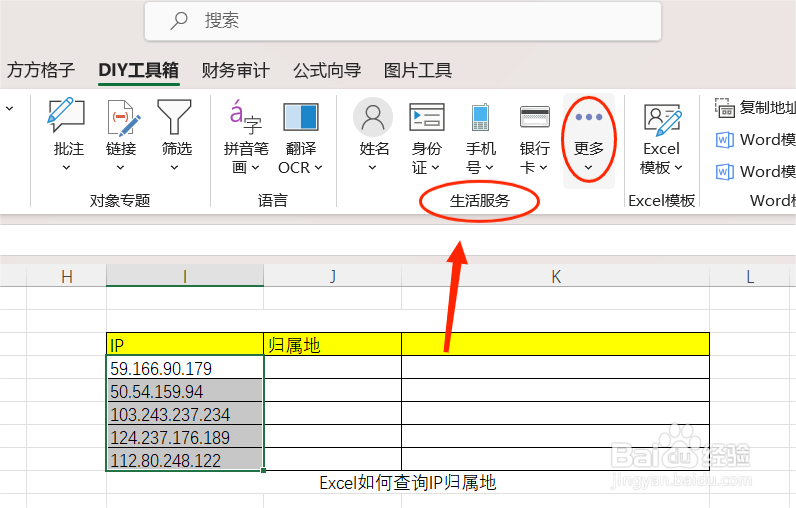Image resolution: width=796 pixels, height=508 pixels.
Task: Select cell with 124.237.176.189
Action: click(185, 436)
